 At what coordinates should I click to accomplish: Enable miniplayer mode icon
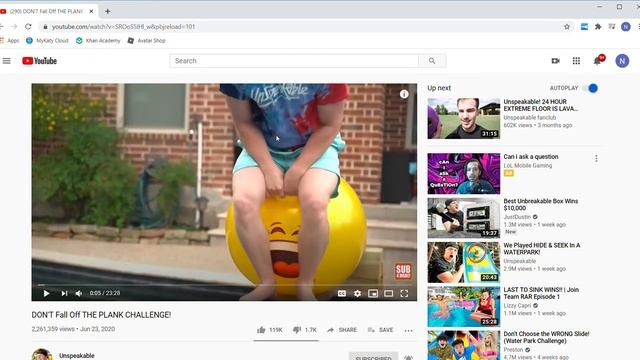point(373,293)
